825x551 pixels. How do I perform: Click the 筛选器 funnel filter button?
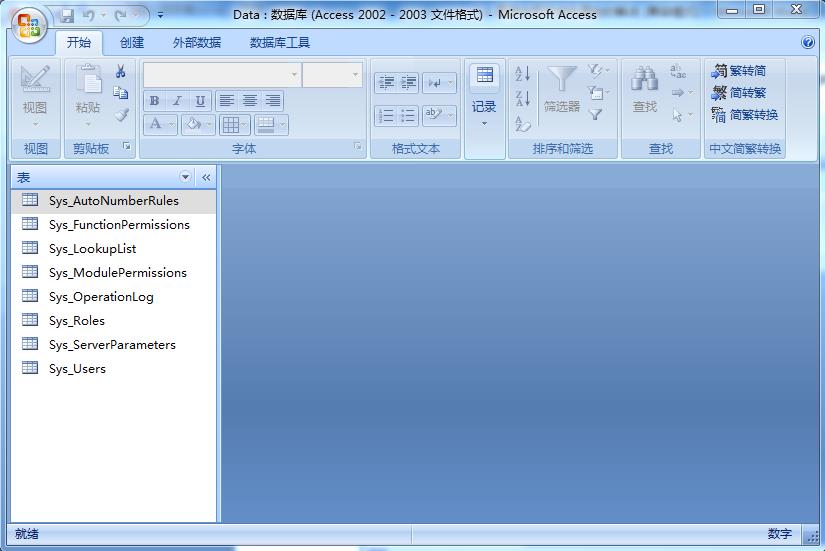pos(561,89)
